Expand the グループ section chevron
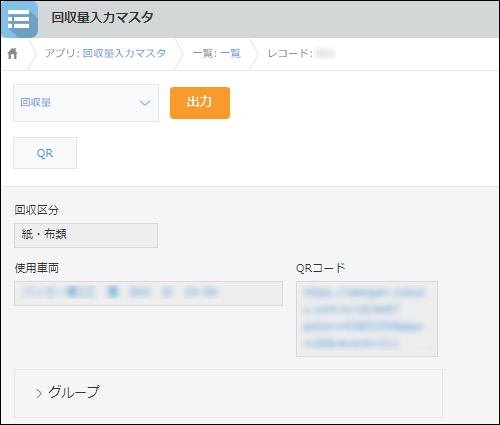 (x=39, y=393)
